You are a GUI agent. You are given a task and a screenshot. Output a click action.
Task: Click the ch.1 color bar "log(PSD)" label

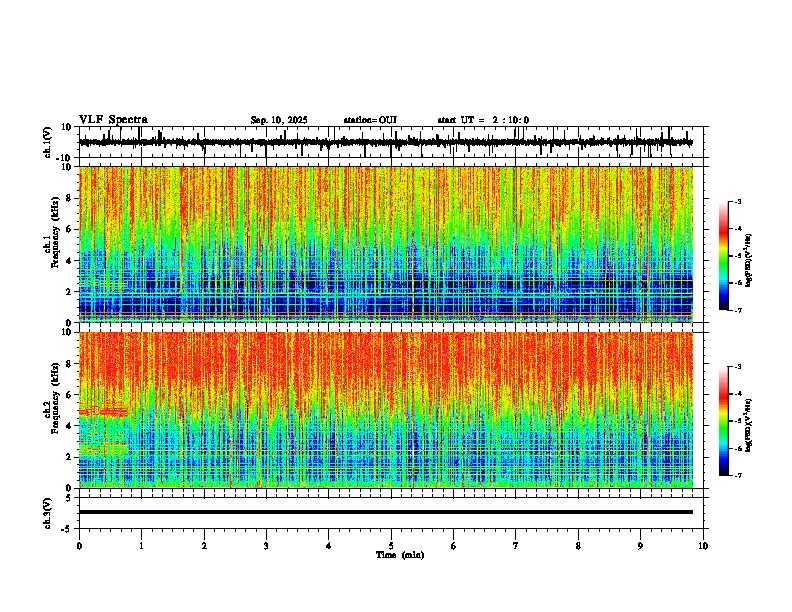click(x=749, y=260)
